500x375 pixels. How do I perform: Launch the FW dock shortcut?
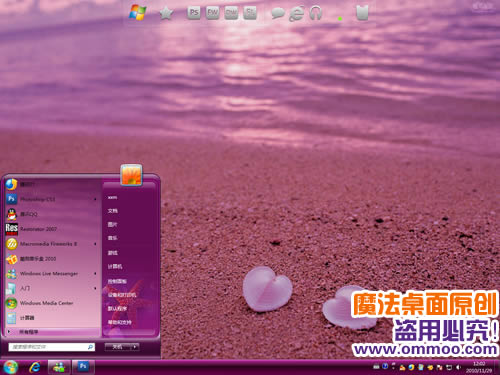[212, 13]
